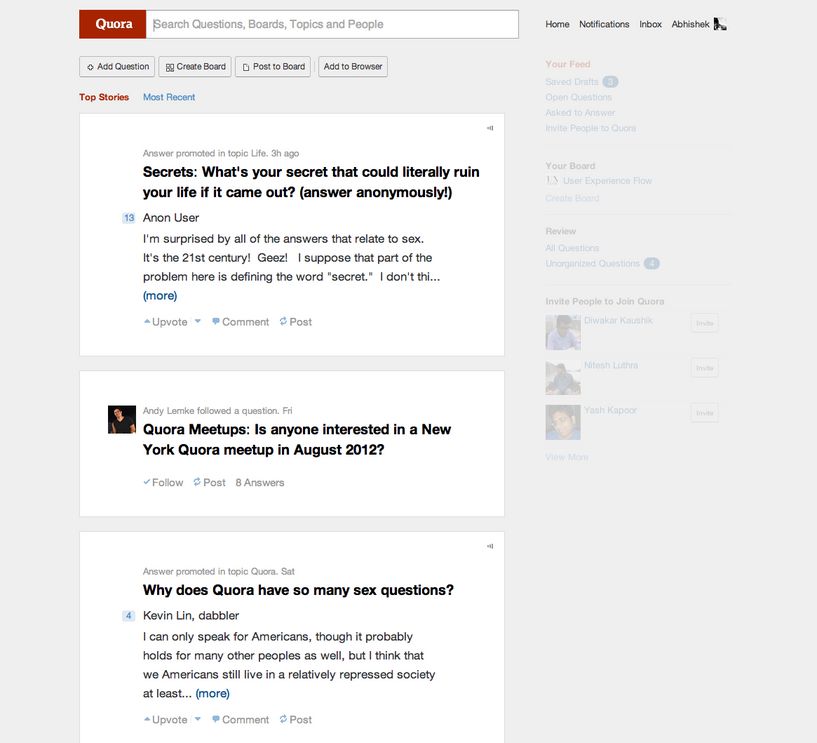The height and width of the screenshot is (743, 817).
Task: Click the Andy Lemke name link
Action: 167,411
